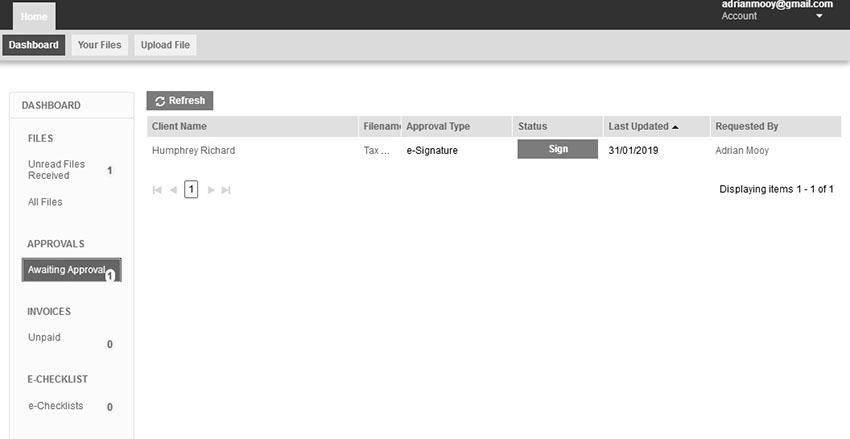Go to next page arrow in pager
Image resolution: width=850 pixels, height=439 pixels.
pos(210,190)
